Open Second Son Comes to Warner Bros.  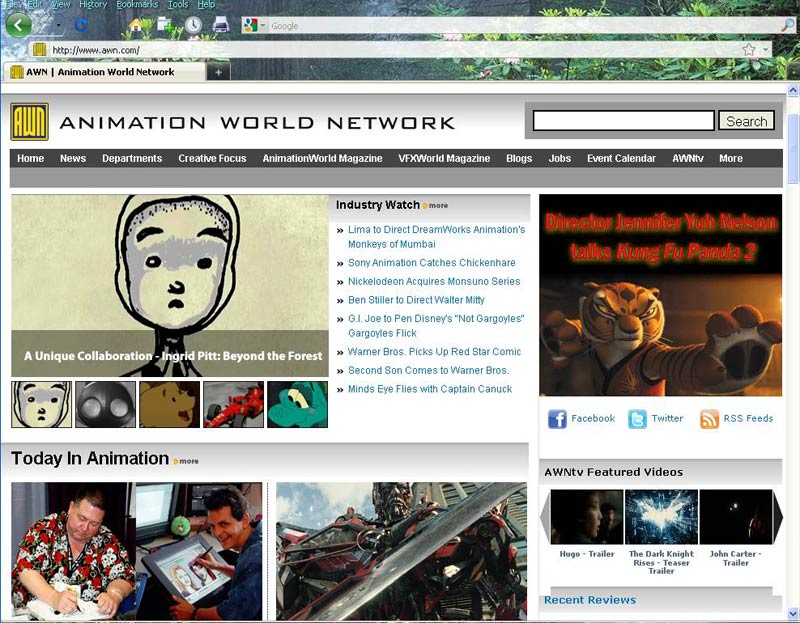point(429,370)
